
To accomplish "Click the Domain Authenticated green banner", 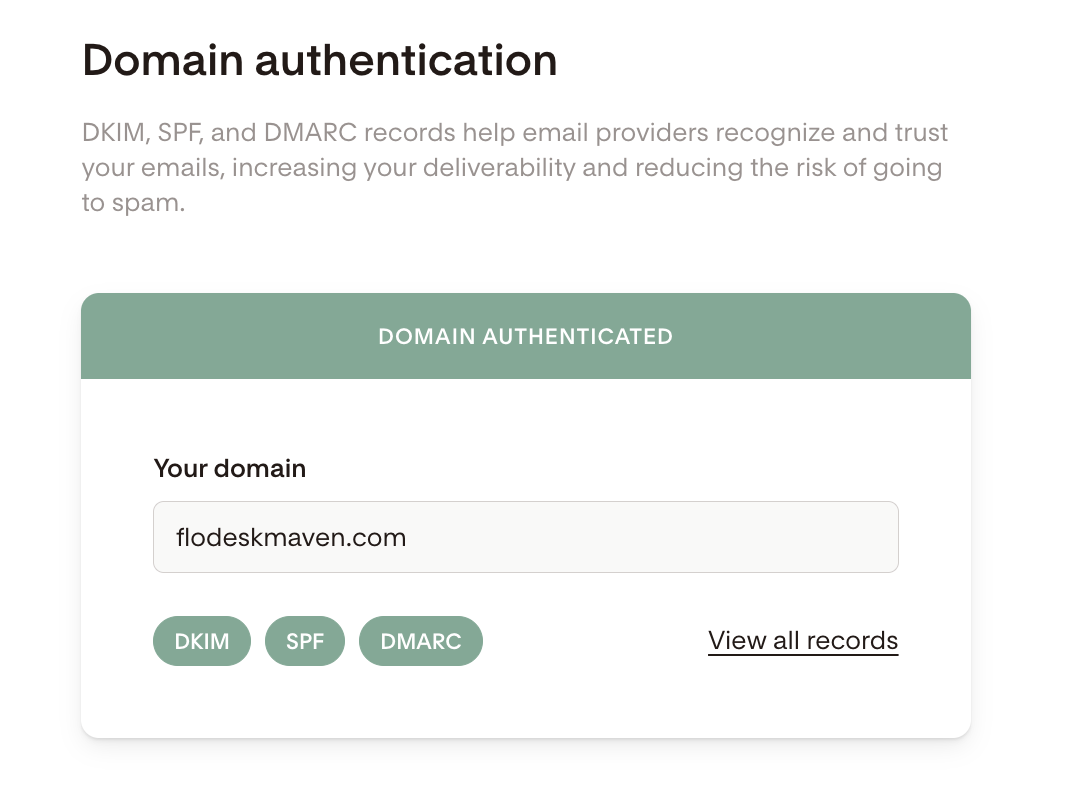I will 526,336.
